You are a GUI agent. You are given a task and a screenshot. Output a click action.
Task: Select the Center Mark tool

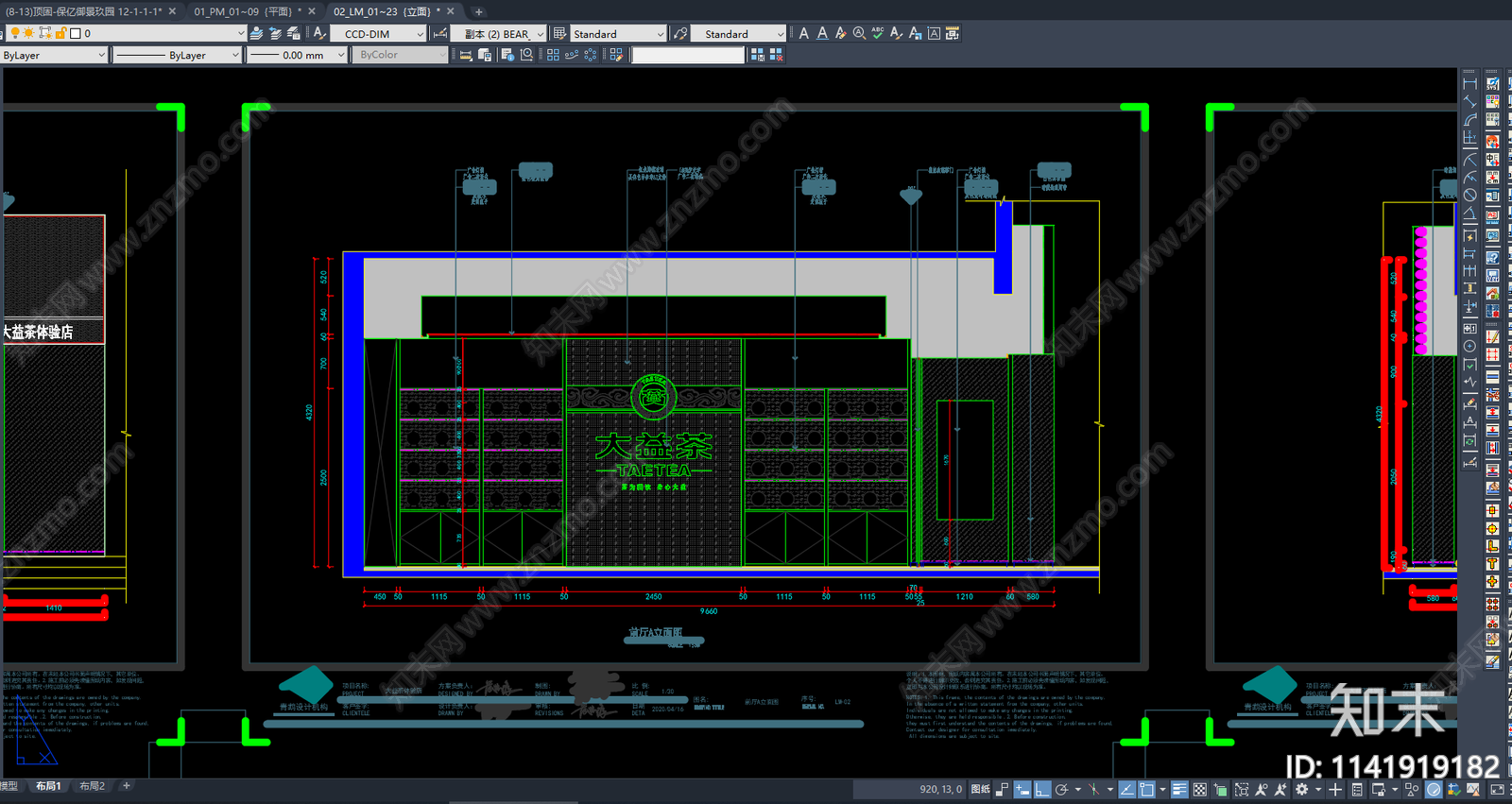[x=1469, y=346]
